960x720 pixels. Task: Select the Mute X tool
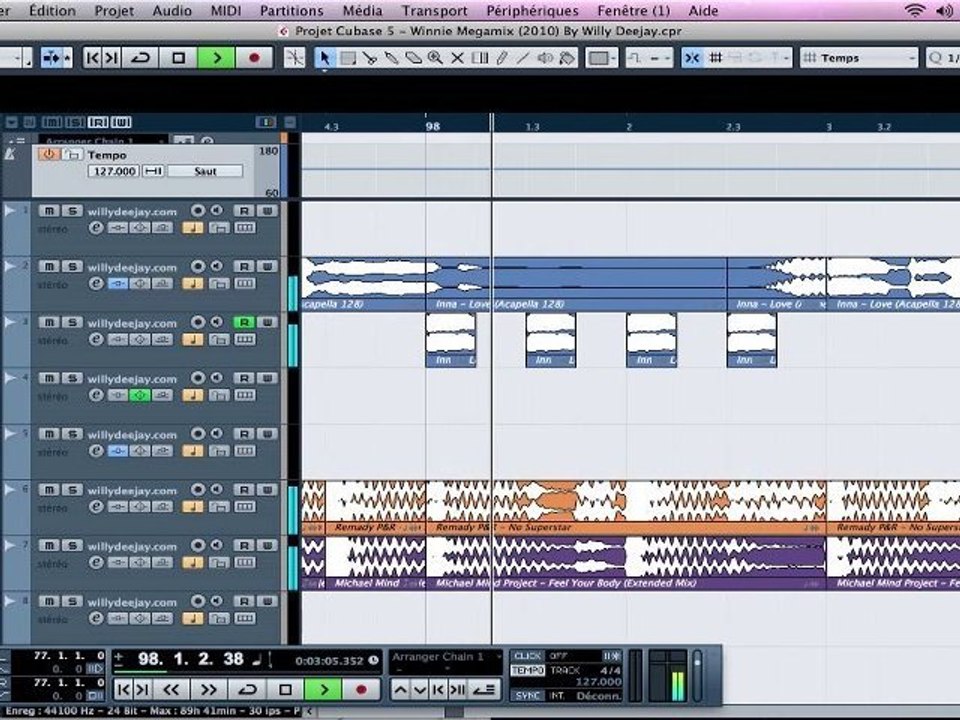click(457, 58)
